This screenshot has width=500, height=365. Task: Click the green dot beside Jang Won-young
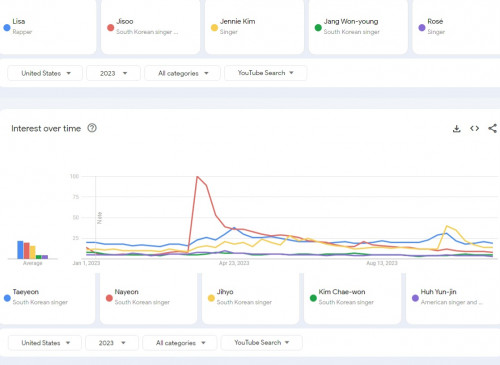(x=318, y=28)
